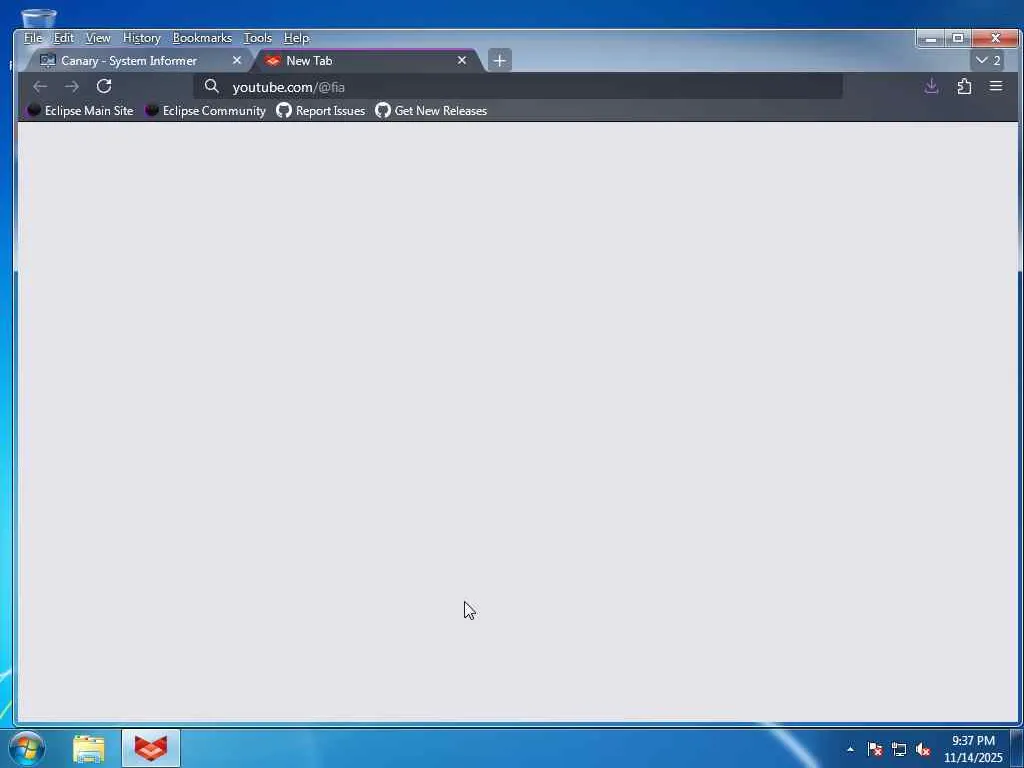Screen dimensions: 1024x768
Task: Open a new tab with plus button
Action: point(500,61)
